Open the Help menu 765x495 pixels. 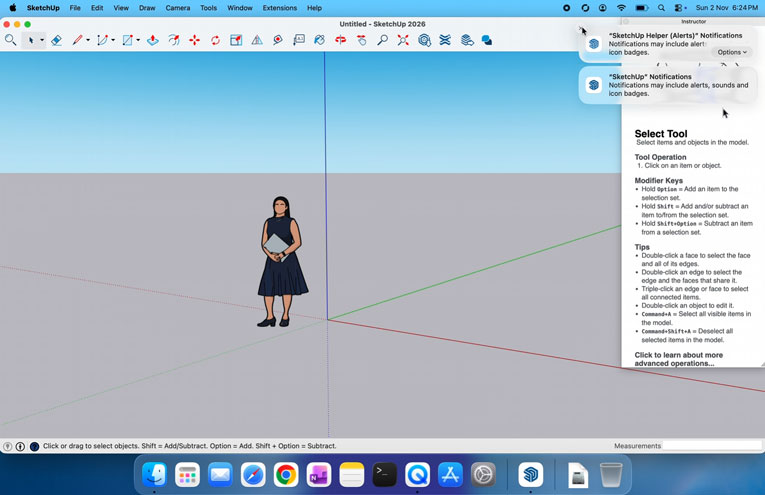[314, 8]
